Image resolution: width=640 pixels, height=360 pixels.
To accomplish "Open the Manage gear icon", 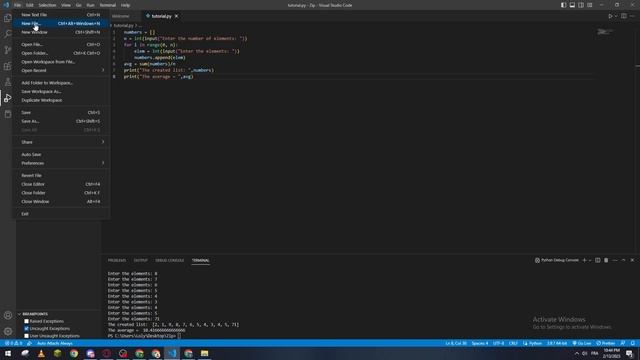I will click(8, 331).
